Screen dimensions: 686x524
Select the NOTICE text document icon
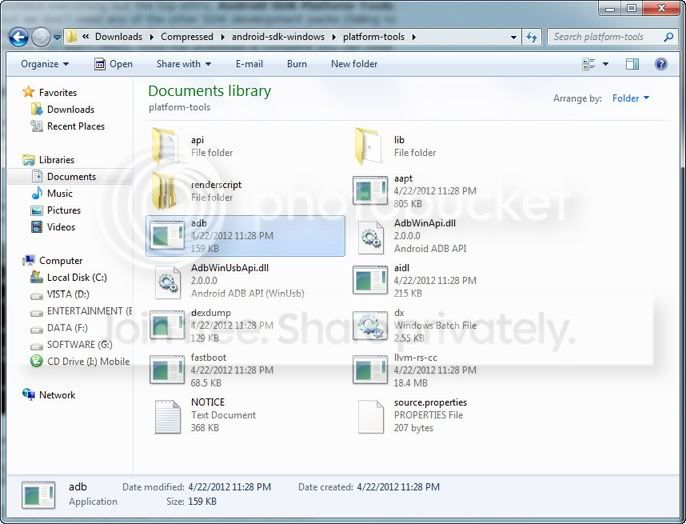168,416
